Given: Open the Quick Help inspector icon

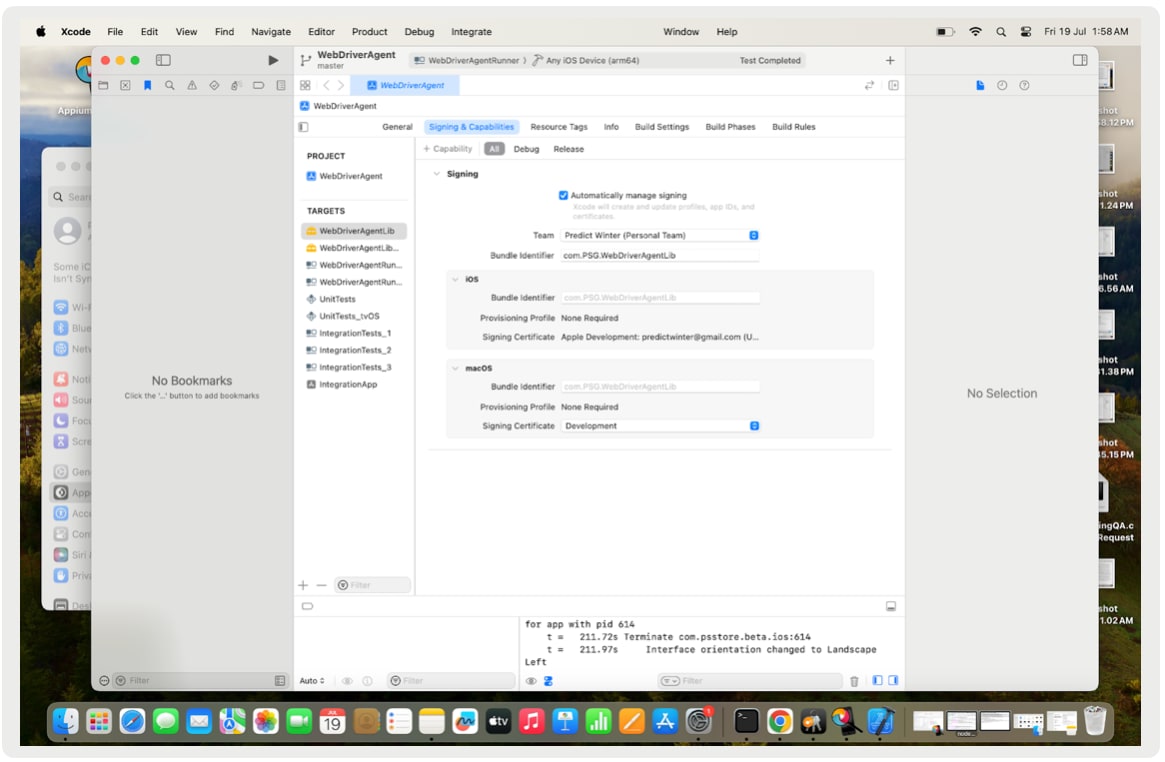Looking at the screenshot, I should click(x=1024, y=86).
